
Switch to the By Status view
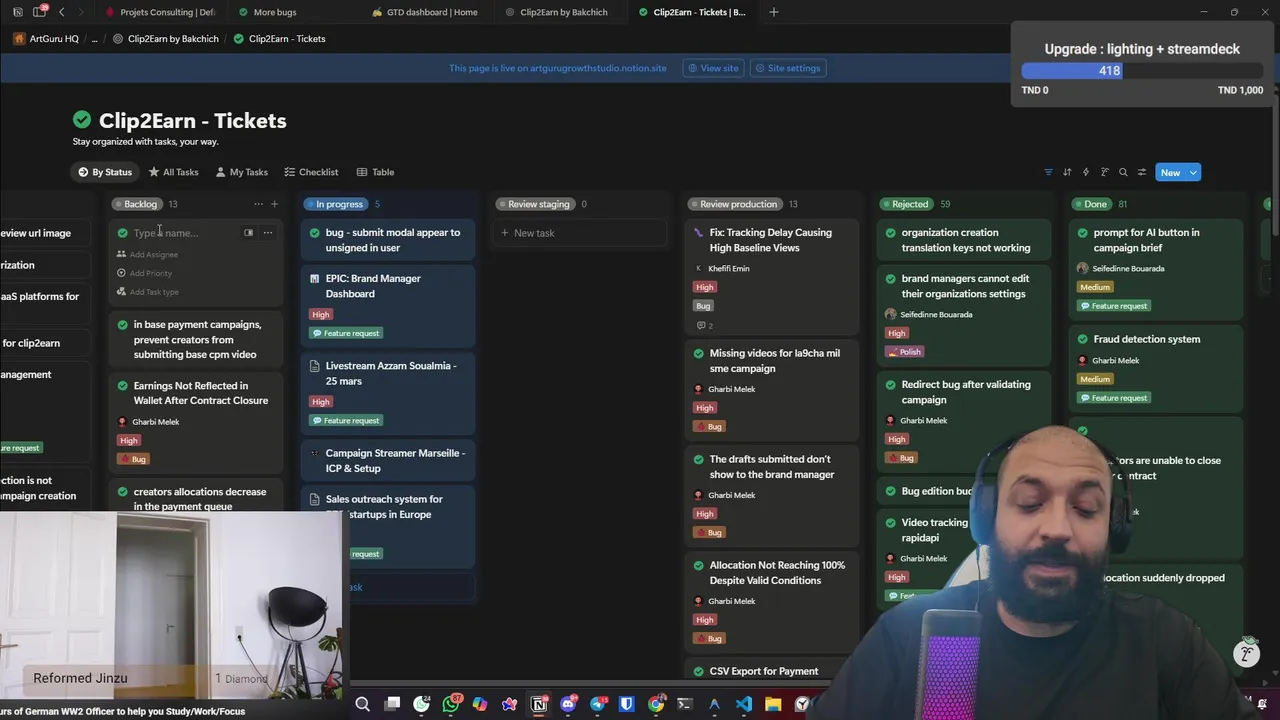[x=105, y=172]
